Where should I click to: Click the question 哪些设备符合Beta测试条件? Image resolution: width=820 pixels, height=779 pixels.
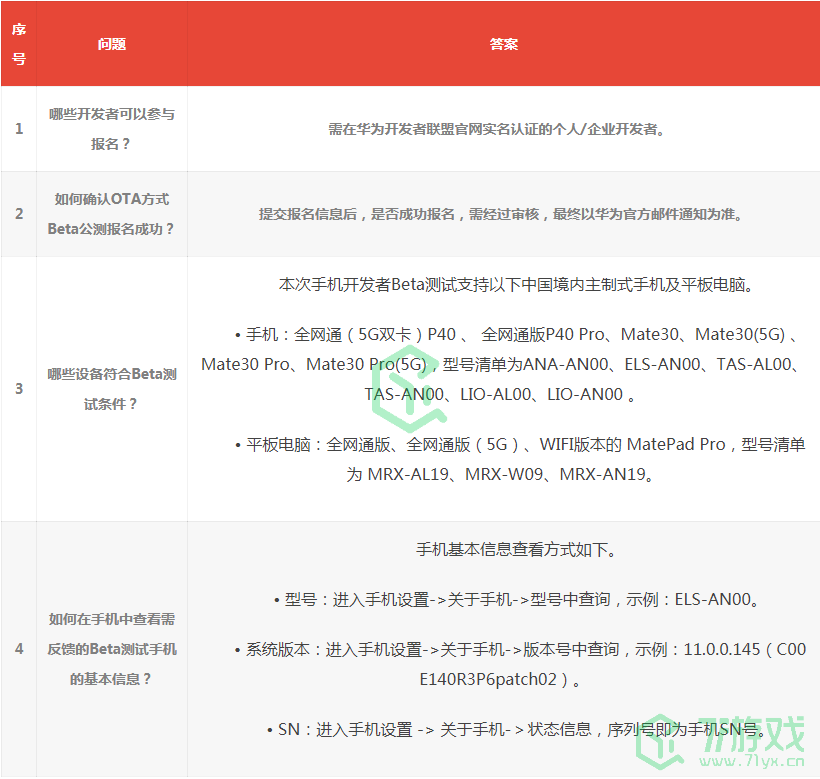pyautogui.click(x=112, y=389)
